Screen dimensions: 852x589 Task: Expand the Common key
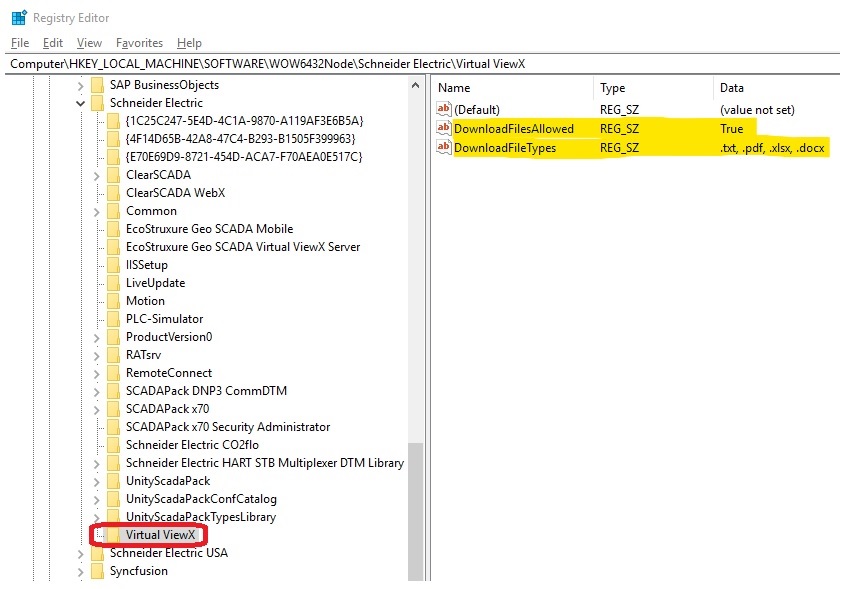click(97, 211)
